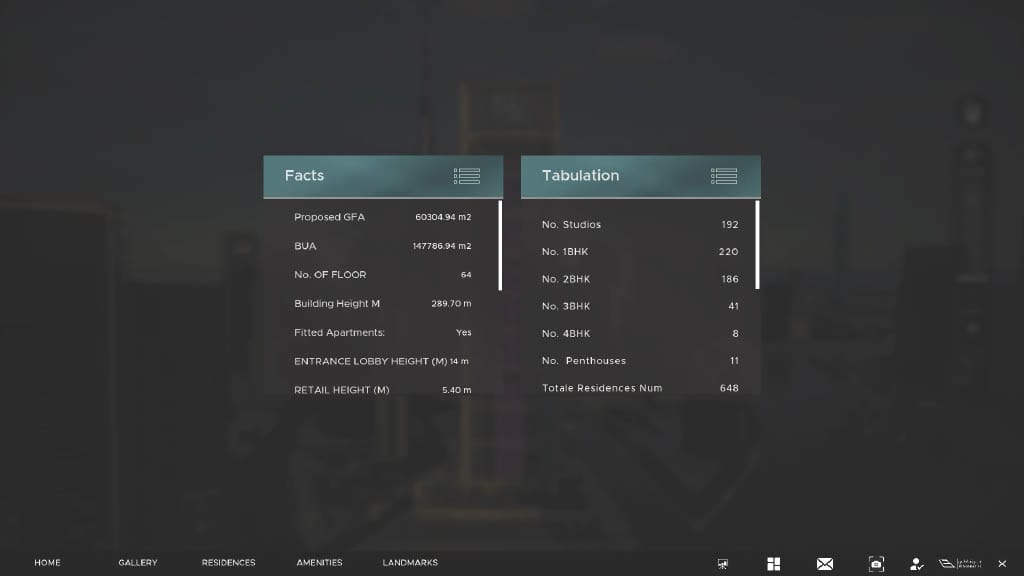Open the GALLERY section
Screen dimensions: 1024x576
click(x=138, y=563)
